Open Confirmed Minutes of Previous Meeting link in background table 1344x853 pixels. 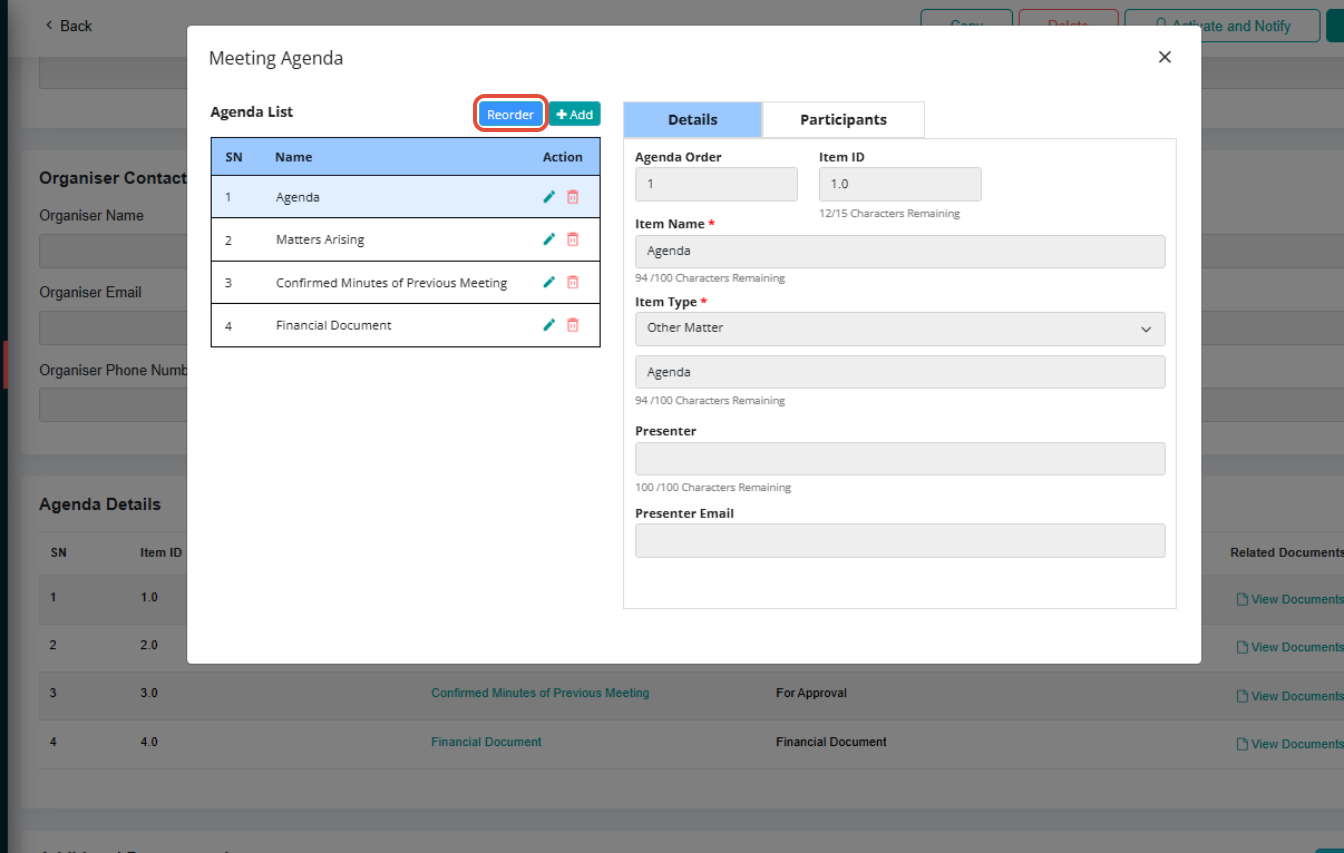[x=540, y=693]
